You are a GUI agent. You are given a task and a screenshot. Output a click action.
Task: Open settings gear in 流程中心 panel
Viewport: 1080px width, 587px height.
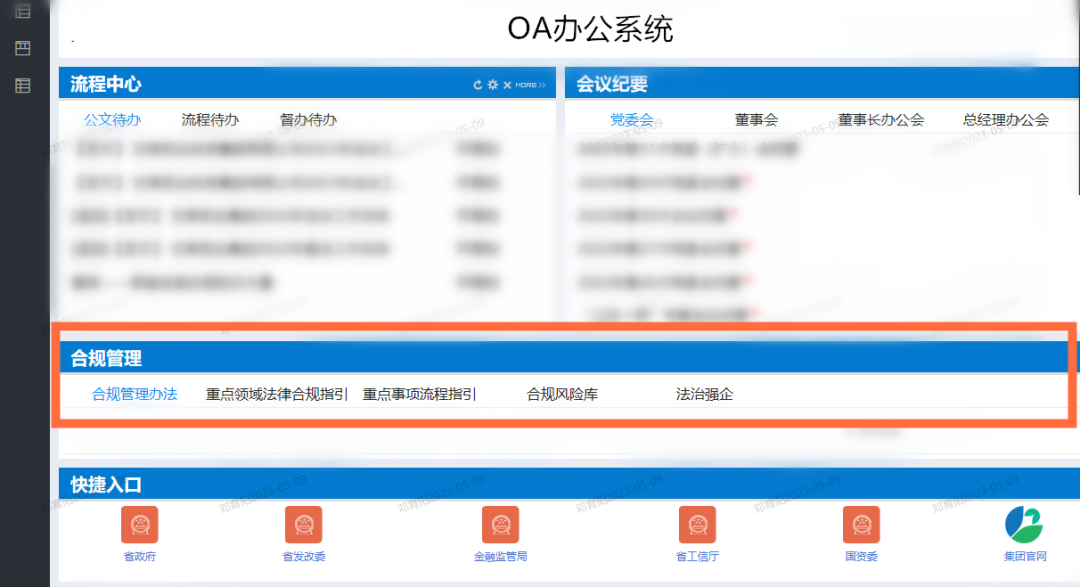tap(492, 85)
